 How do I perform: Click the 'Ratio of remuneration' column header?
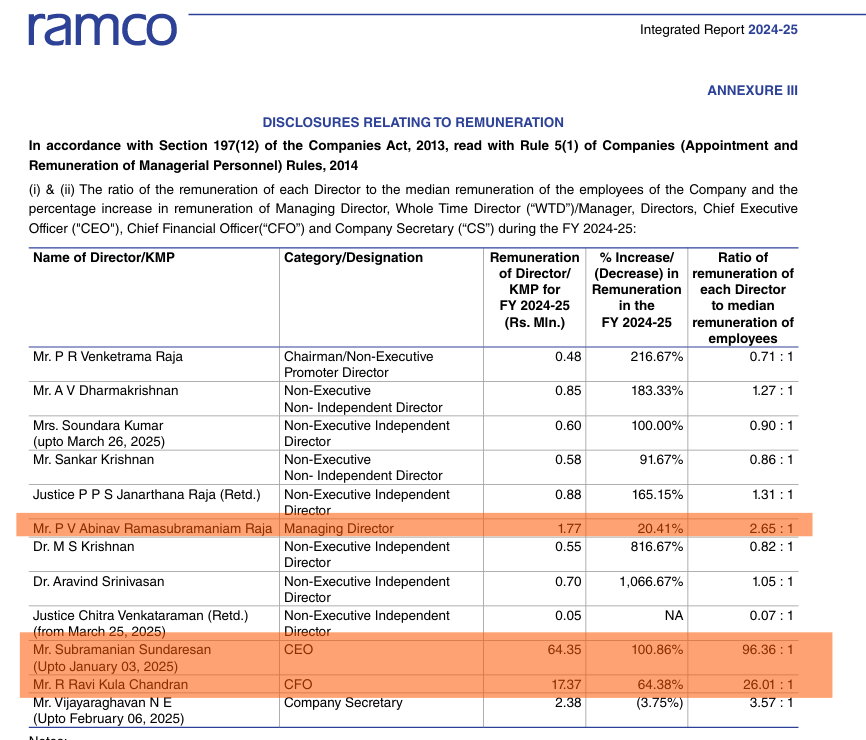[x=743, y=298]
